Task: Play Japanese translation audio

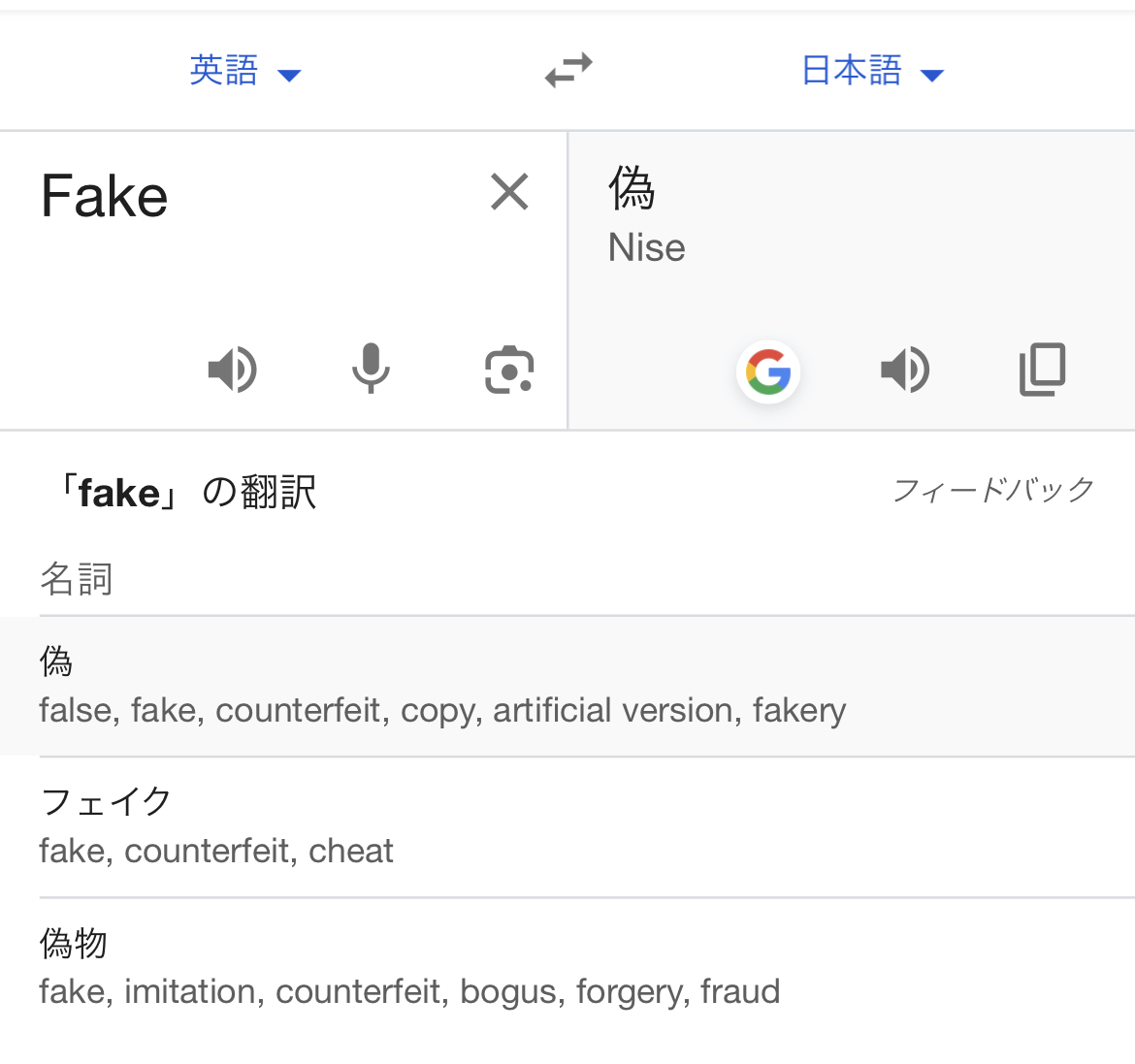Action: (905, 370)
